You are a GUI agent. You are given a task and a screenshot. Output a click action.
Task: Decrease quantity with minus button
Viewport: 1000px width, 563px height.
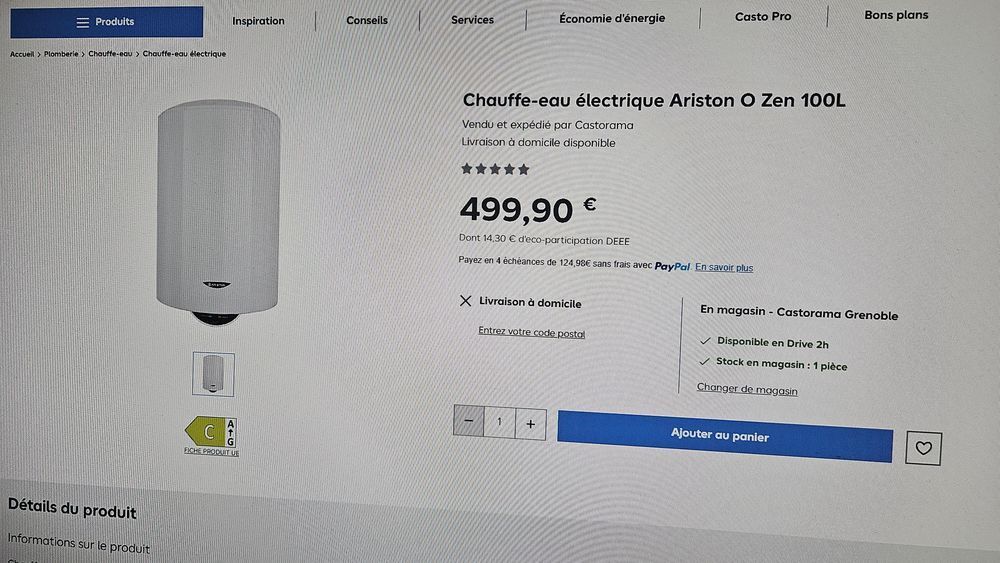click(468, 422)
